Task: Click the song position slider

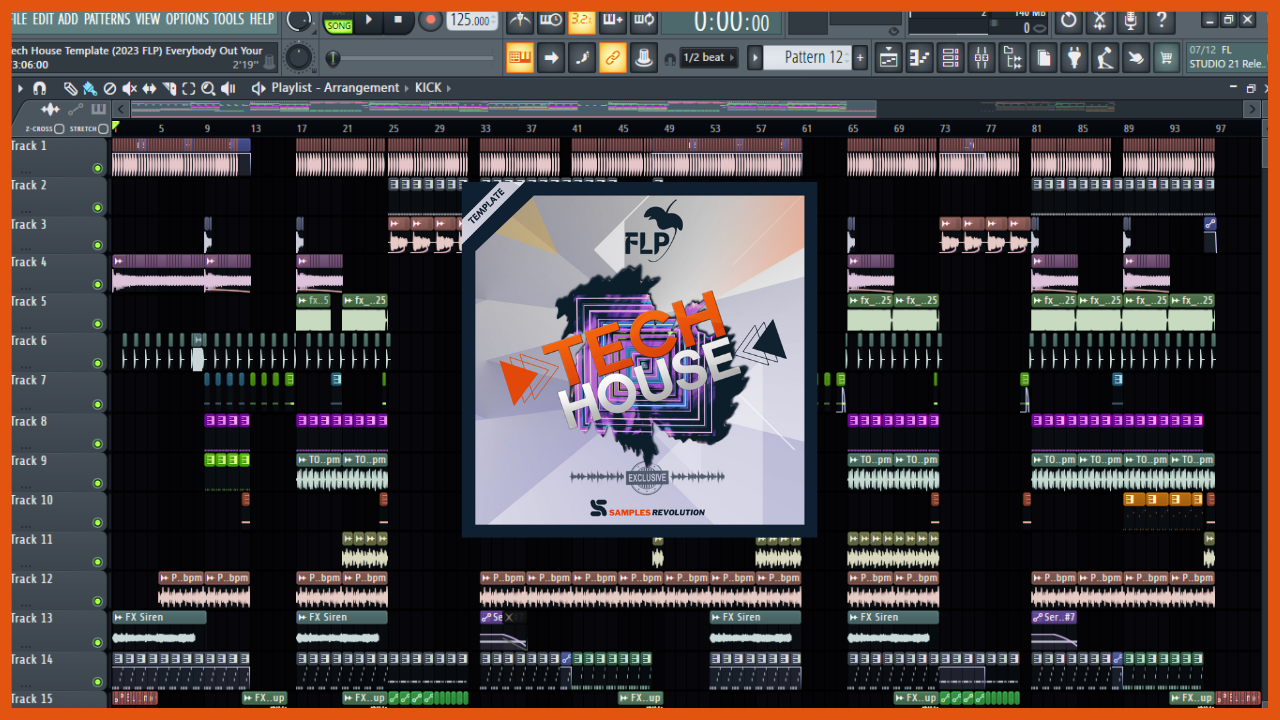Action: click(411, 59)
